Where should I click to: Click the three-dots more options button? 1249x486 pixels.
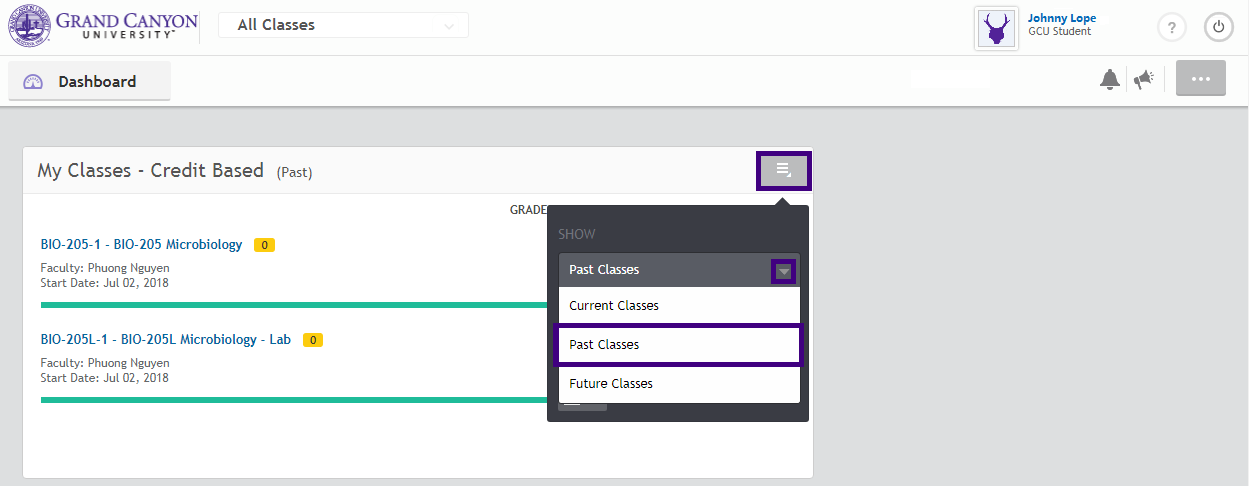point(1201,79)
